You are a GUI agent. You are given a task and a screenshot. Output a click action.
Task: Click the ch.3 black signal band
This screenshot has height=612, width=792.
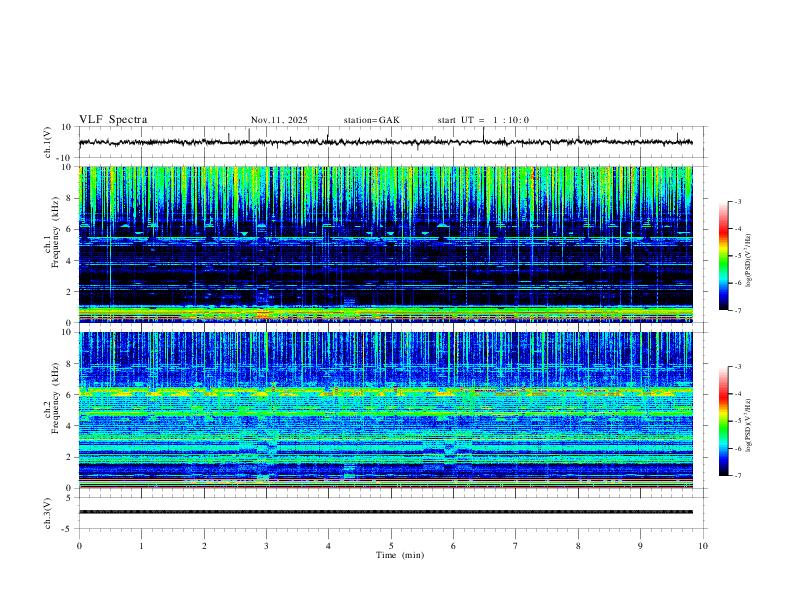pyautogui.click(x=385, y=512)
